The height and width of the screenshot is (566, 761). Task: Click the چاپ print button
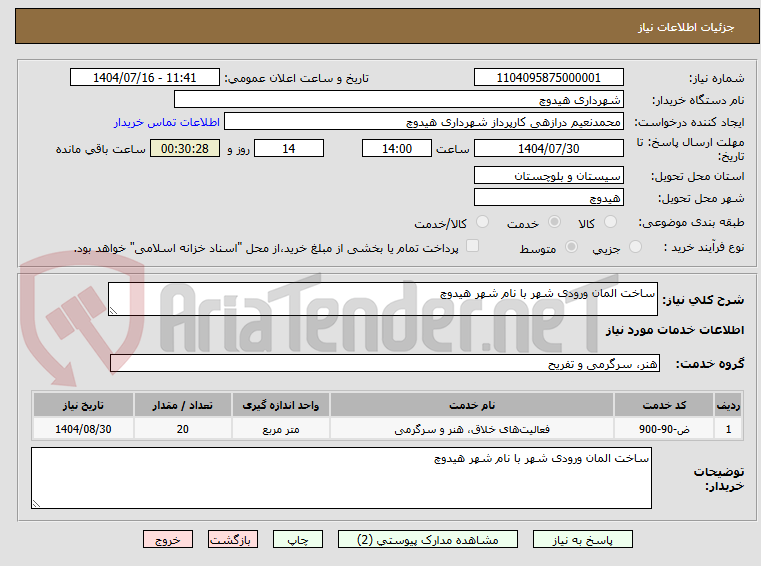[x=298, y=539]
